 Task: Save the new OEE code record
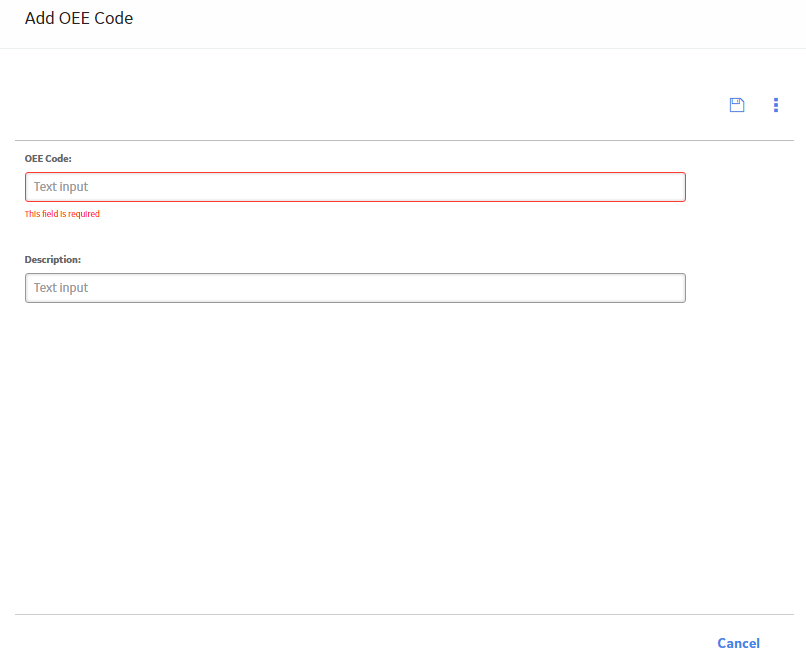[737, 105]
